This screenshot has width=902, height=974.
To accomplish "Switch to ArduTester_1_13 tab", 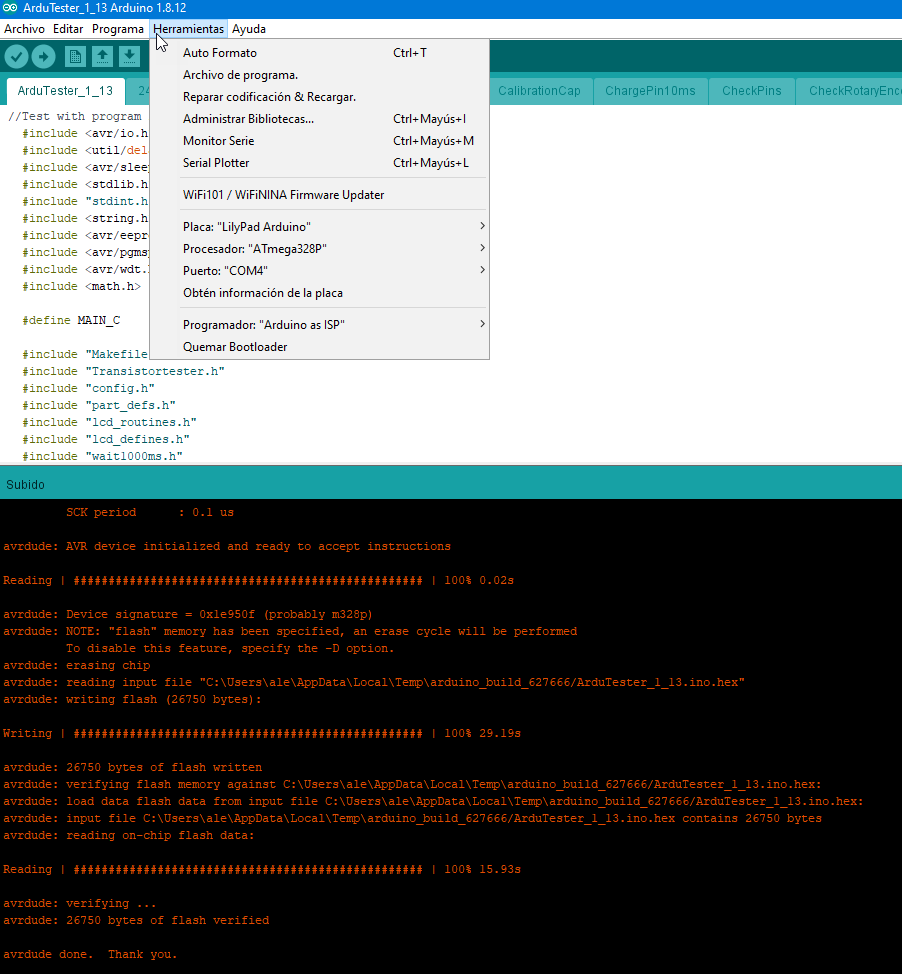I will 65,91.
